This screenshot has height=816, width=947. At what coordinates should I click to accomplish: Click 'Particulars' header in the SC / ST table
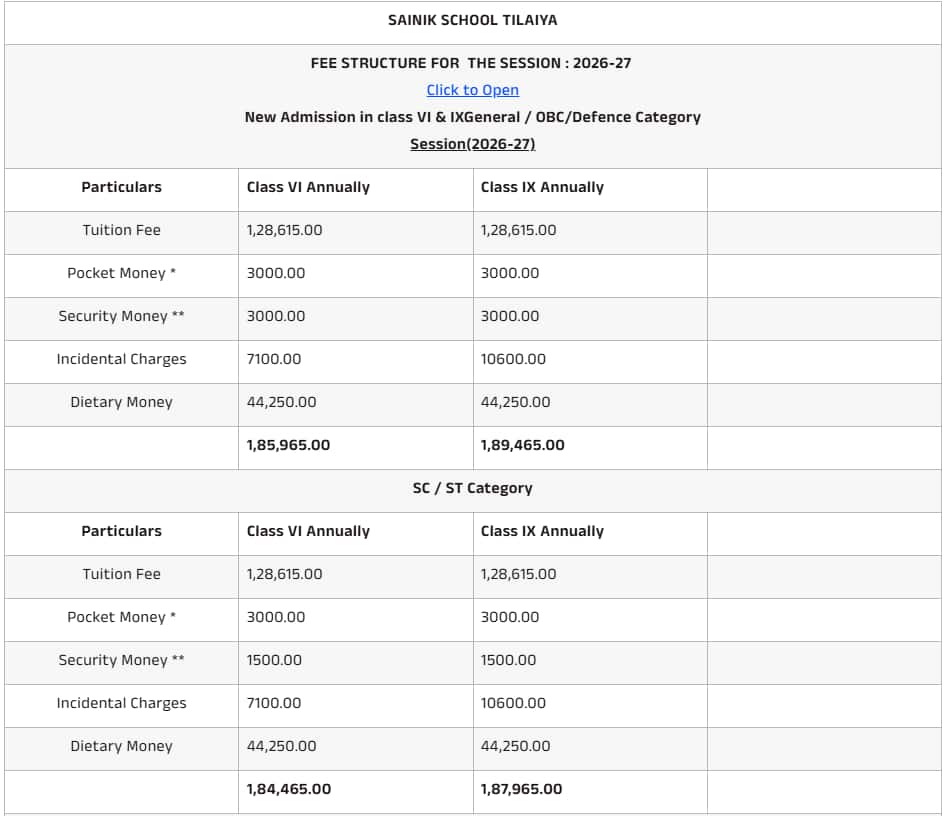pyautogui.click(x=121, y=531)
